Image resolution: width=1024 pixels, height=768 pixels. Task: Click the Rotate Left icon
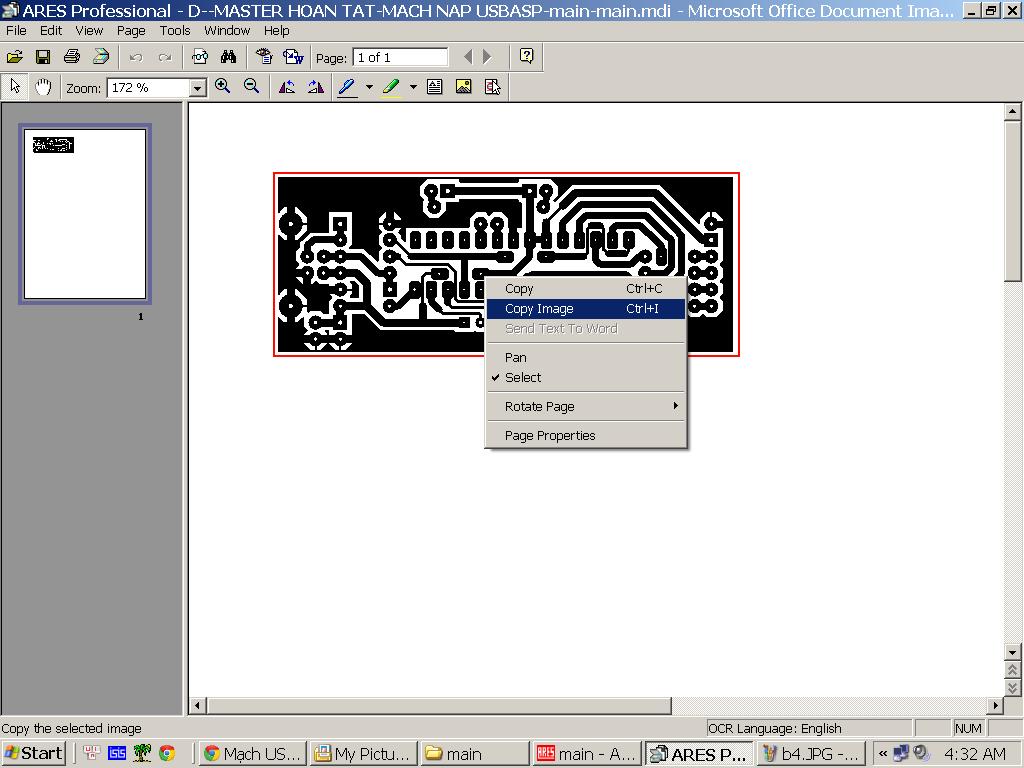pos(287,87)
